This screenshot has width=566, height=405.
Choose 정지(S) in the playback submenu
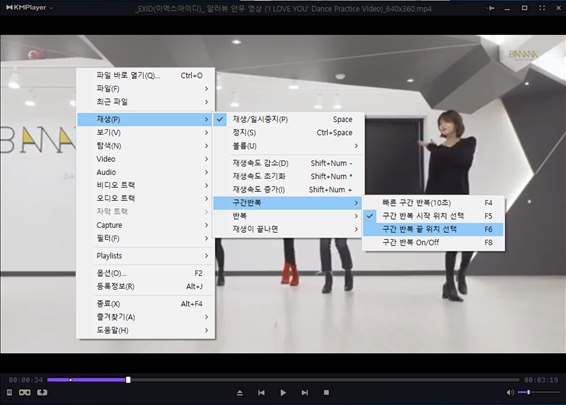coord(288,132)
